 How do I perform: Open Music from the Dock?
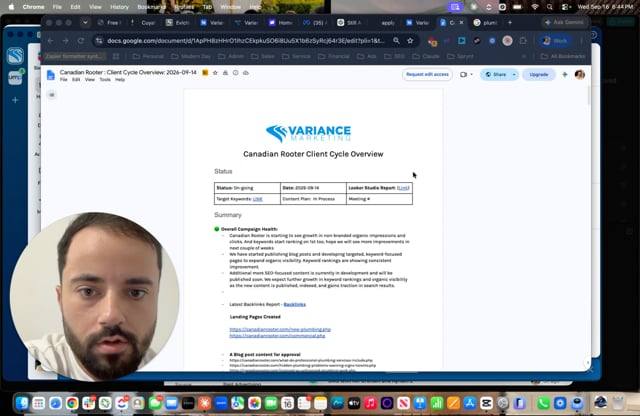pyautogui.click(x=370, y=403)
